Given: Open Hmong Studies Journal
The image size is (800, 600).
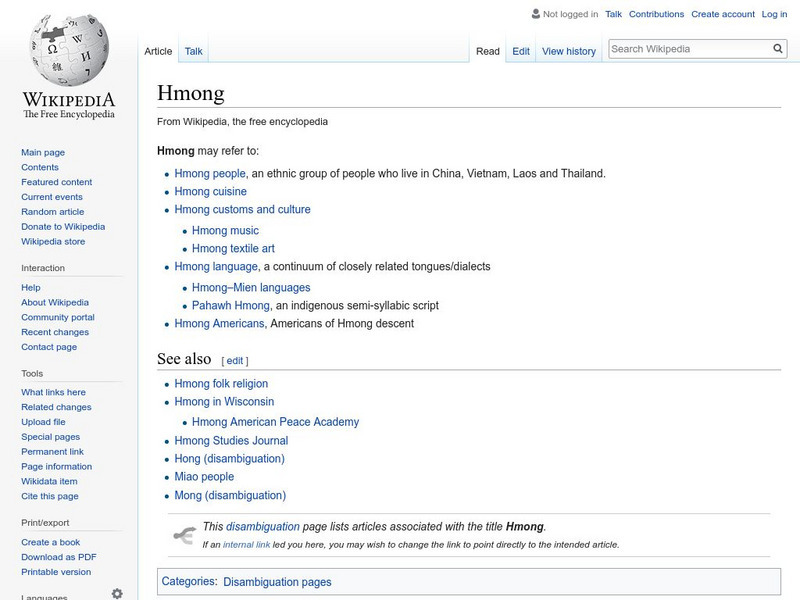Looking at the screenshot, I should 231,440.
